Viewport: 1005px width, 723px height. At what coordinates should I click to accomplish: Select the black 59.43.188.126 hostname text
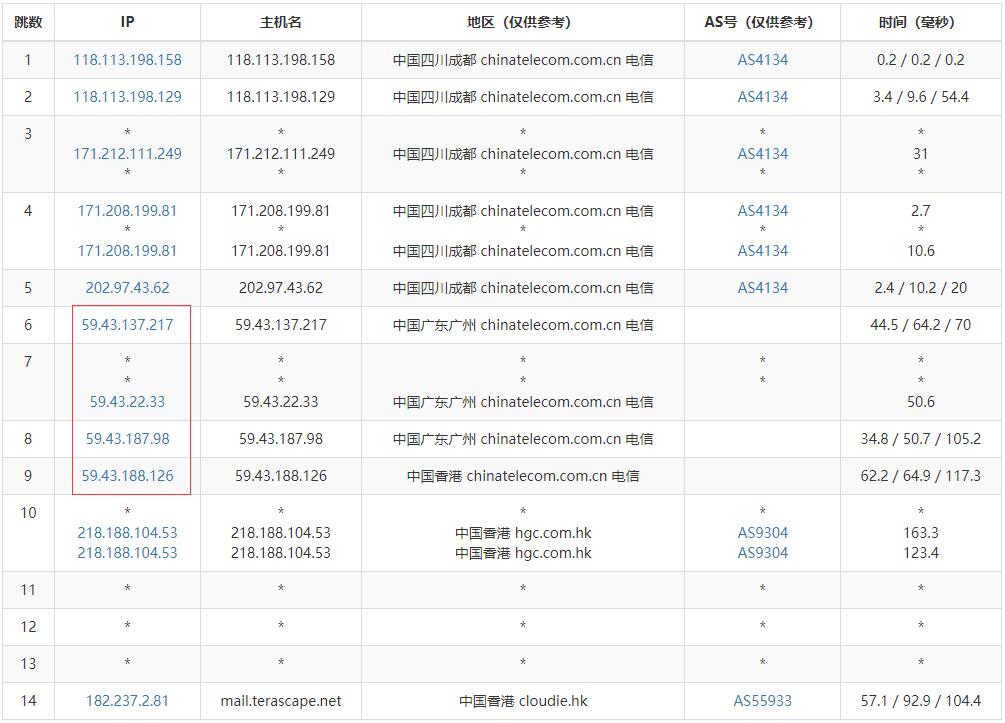pos(281,476)
